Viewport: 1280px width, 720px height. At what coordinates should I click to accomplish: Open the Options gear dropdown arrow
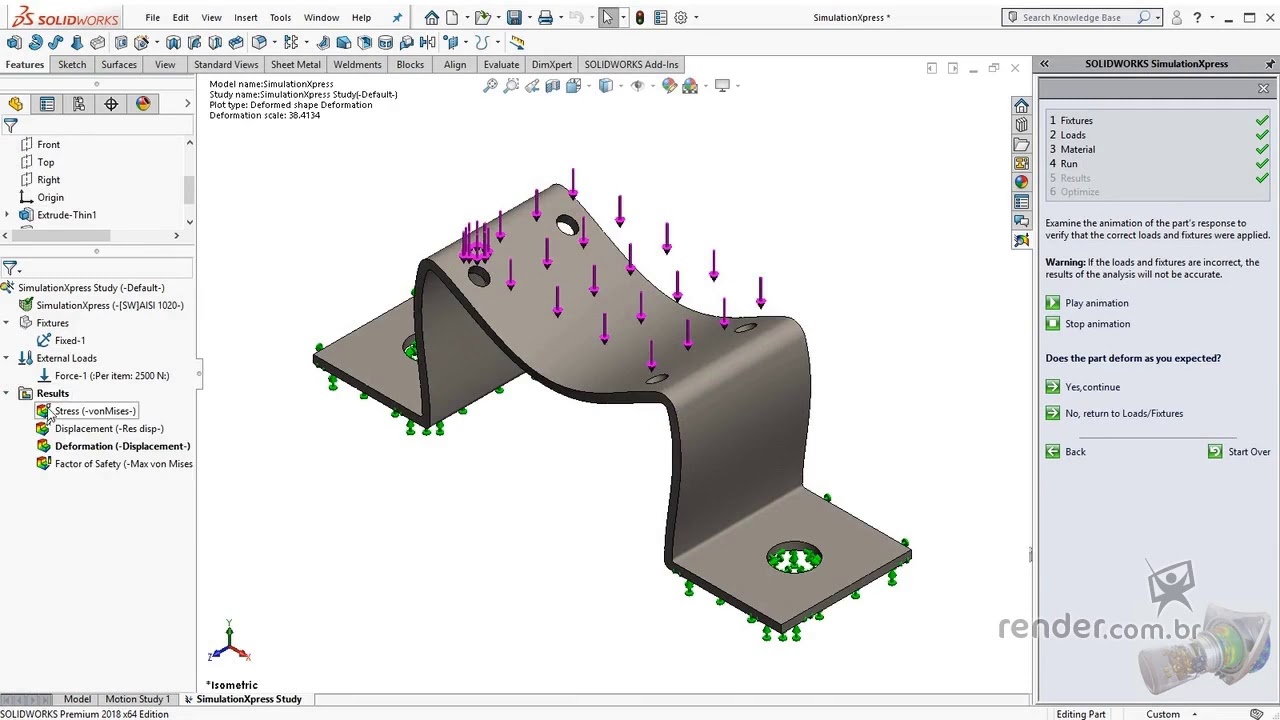(695, 17)
